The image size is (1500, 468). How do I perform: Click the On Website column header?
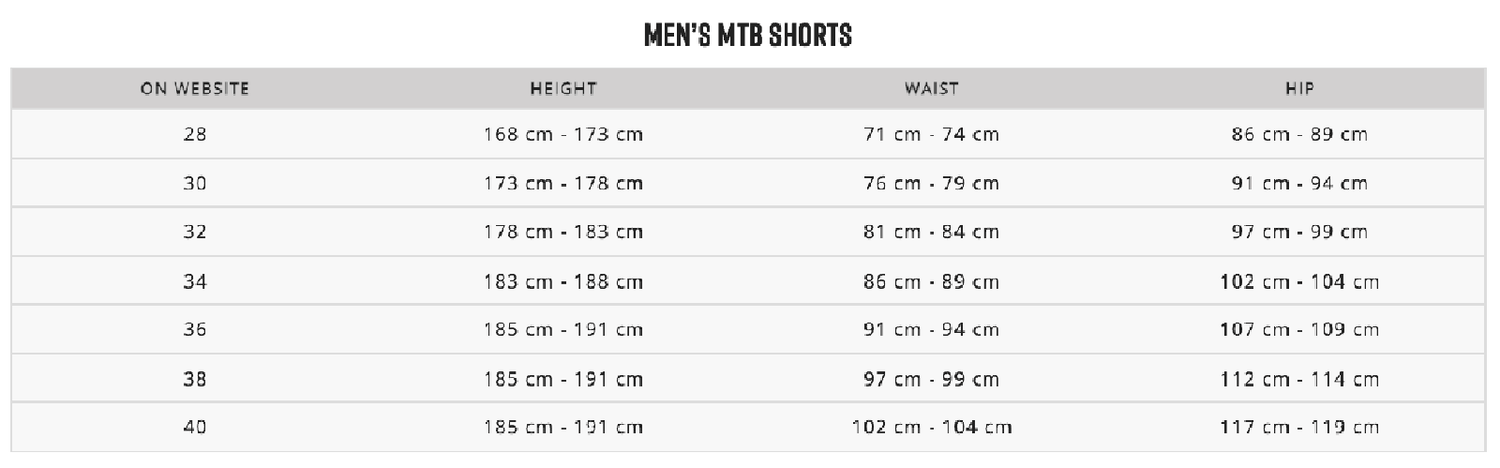tap(195, 89)
